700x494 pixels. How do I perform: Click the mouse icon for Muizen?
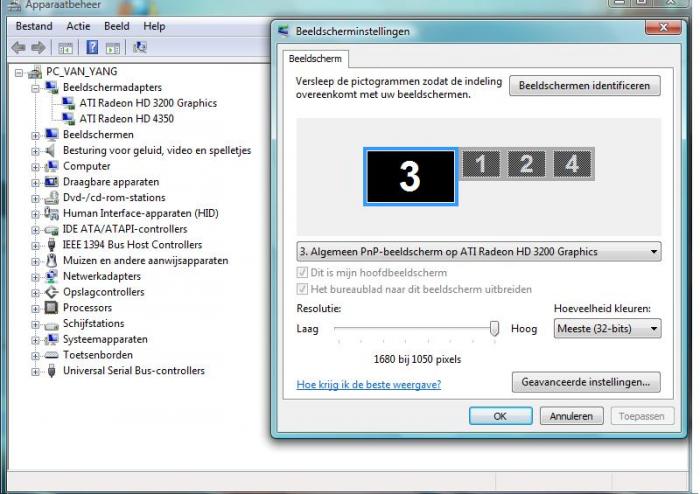[52, 260]
